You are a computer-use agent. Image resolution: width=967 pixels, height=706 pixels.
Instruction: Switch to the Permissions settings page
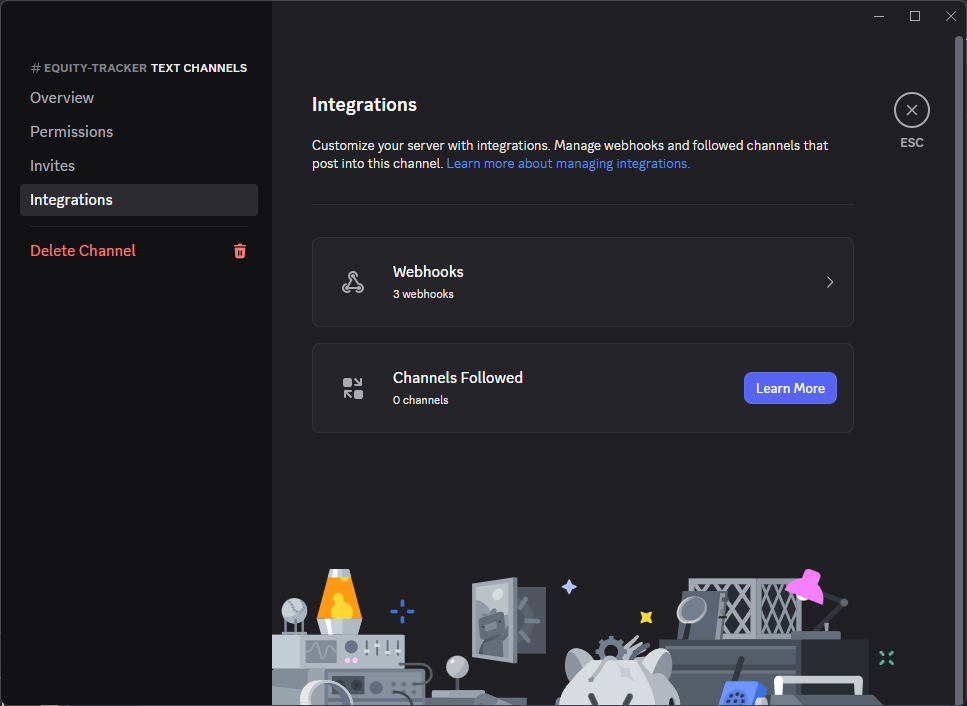(71, 131)
